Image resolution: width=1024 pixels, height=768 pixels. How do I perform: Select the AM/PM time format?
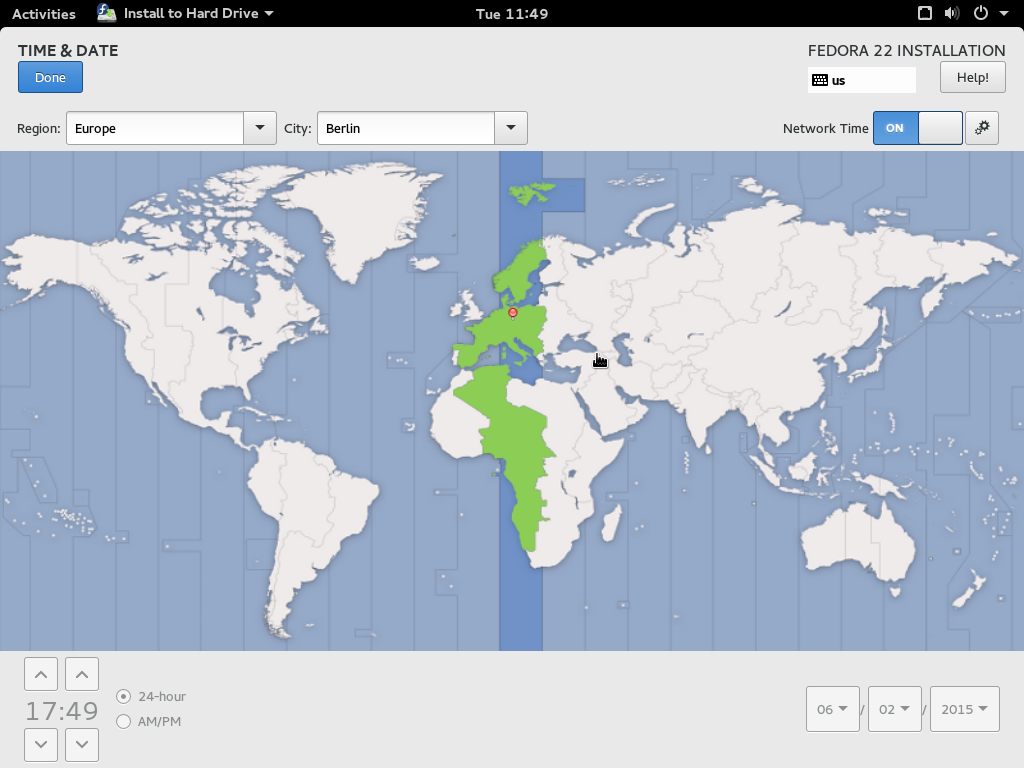pyautogui.click(x=124, y=721)
